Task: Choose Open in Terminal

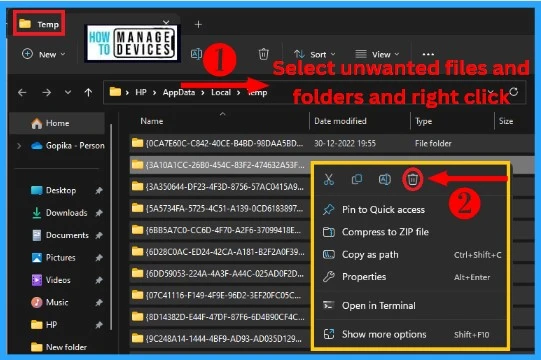Action: pos(412,305)
